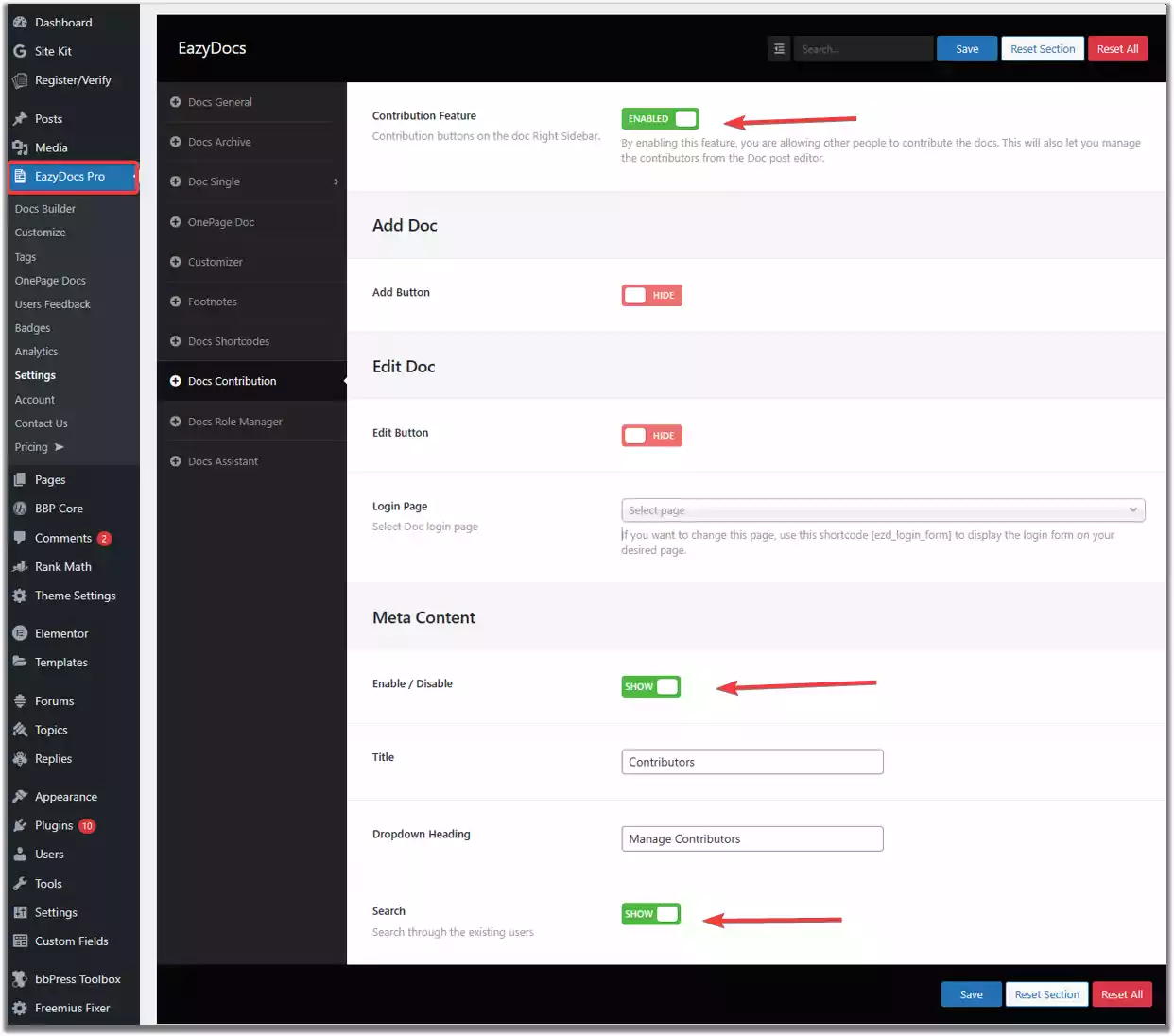
Task: Click the BBP Core icon
Action: pos(20,509)
